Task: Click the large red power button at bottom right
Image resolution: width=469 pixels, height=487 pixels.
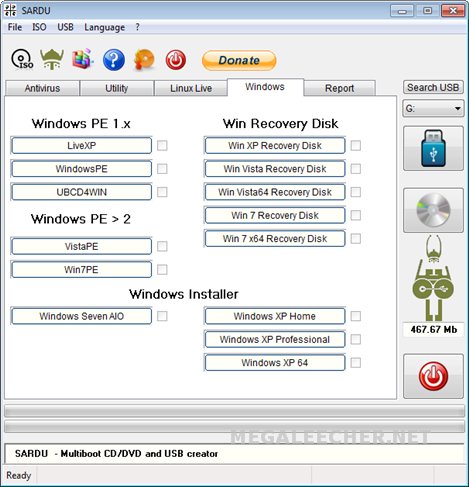Action: (x=433, y=376)
